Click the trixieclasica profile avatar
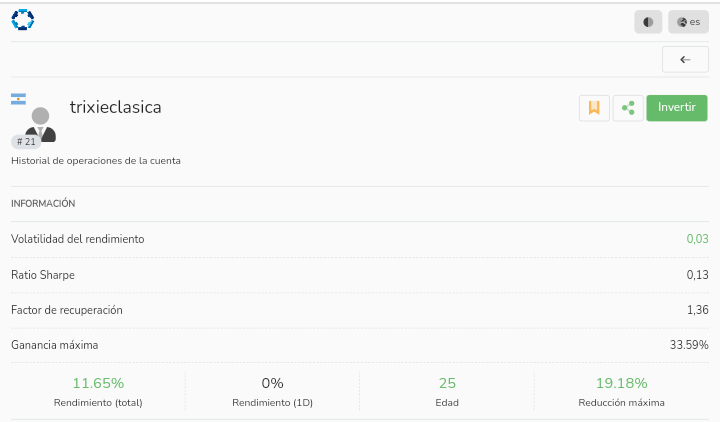This screenshot has height=422, width=720. pos(40,121)
